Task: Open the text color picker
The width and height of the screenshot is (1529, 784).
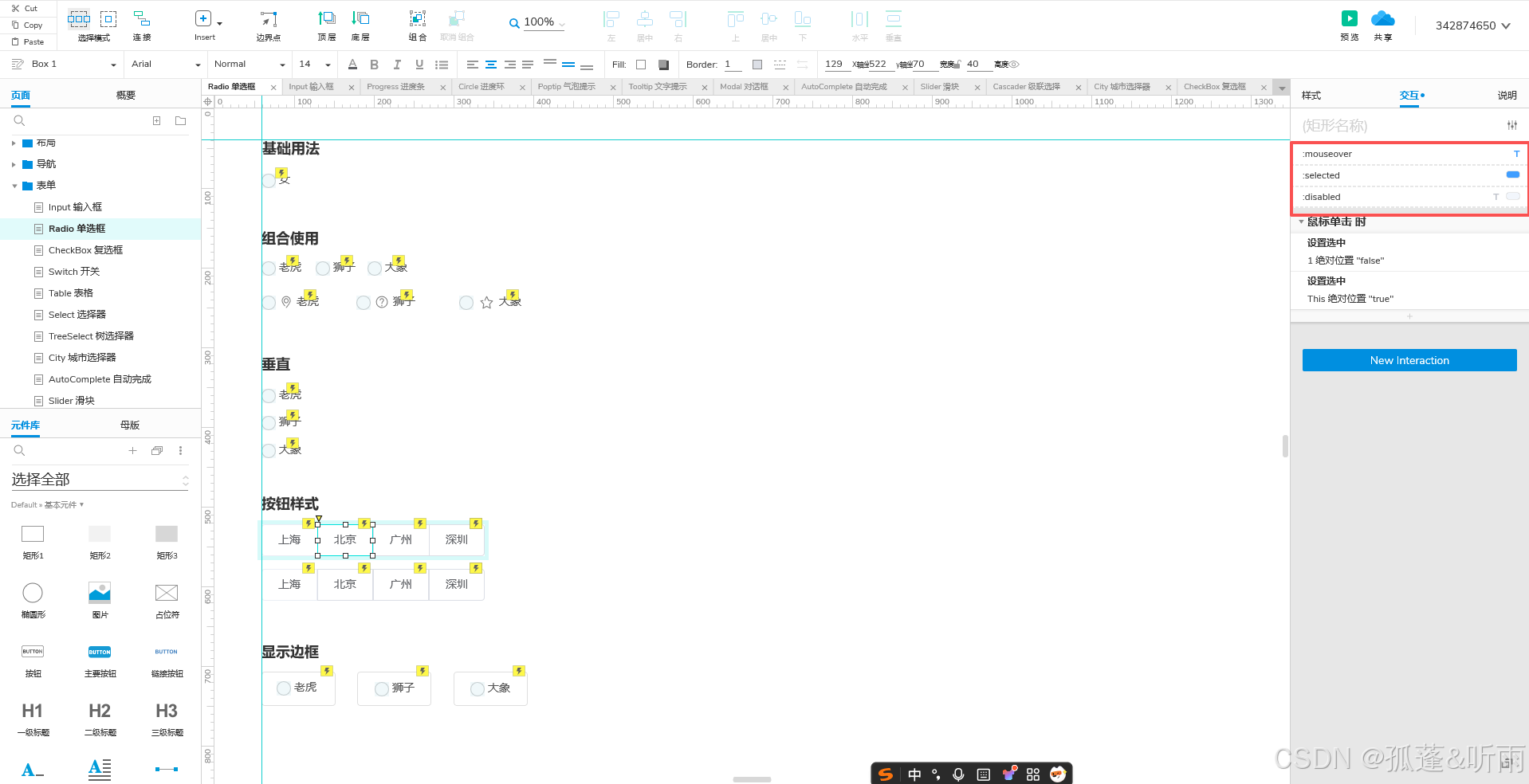Action: tap(352, 65)
